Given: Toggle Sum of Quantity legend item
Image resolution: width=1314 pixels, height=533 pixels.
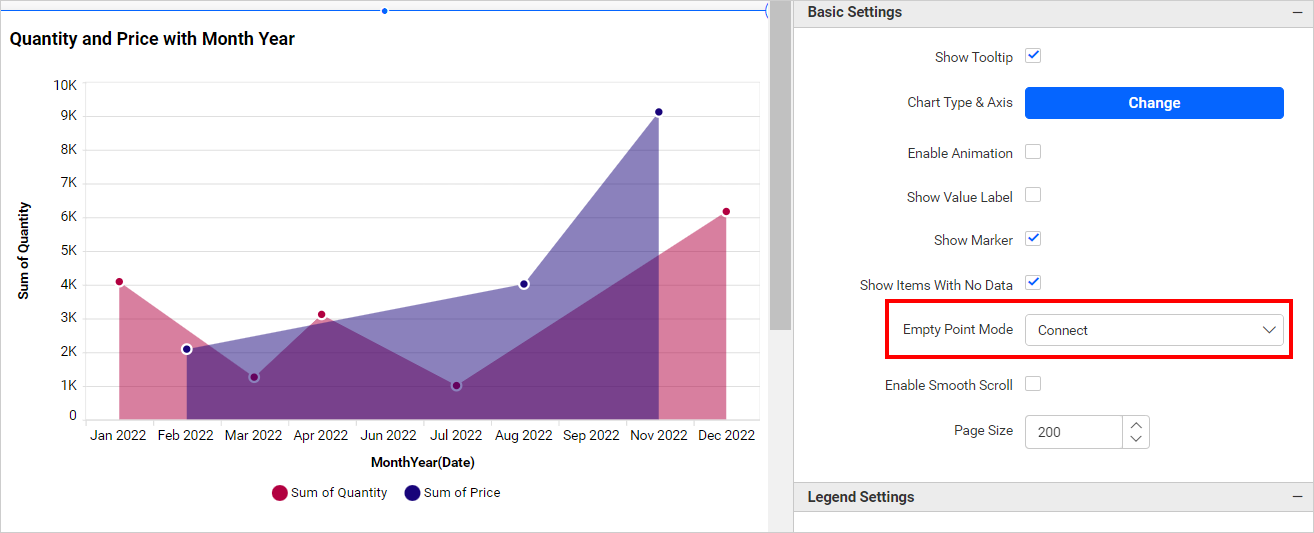Looking at the screenshot, I should tap(329, 493).
